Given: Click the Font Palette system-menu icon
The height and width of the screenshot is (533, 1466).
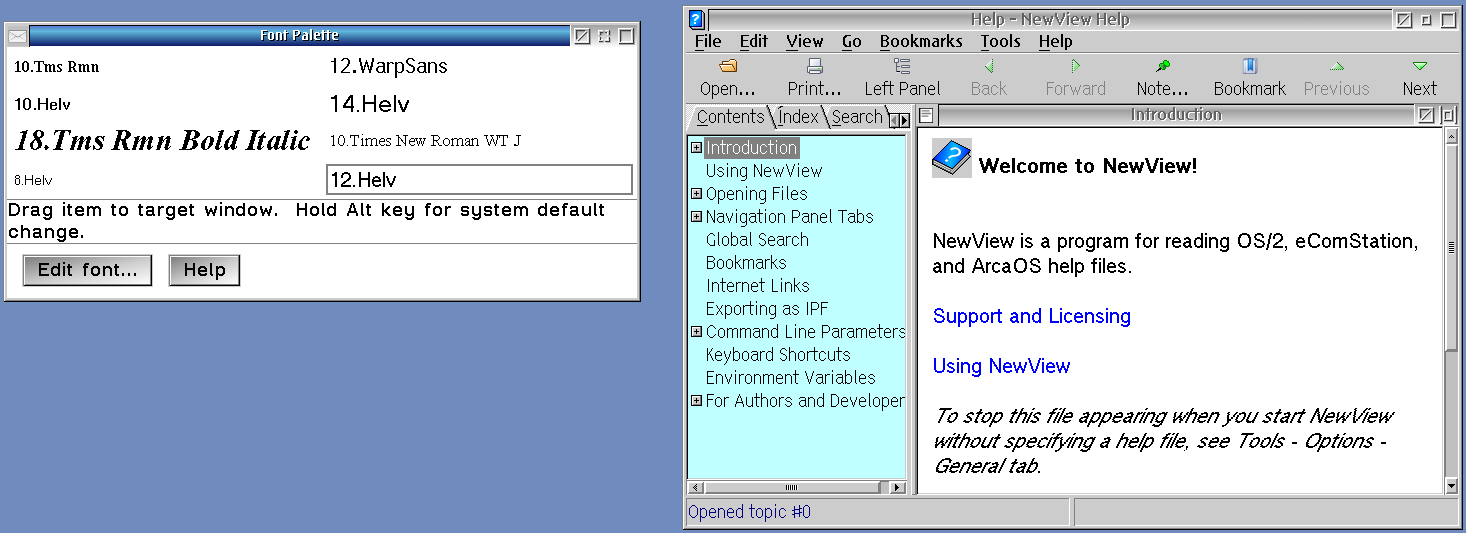Looking at the screenshot, I should point(17,36).
